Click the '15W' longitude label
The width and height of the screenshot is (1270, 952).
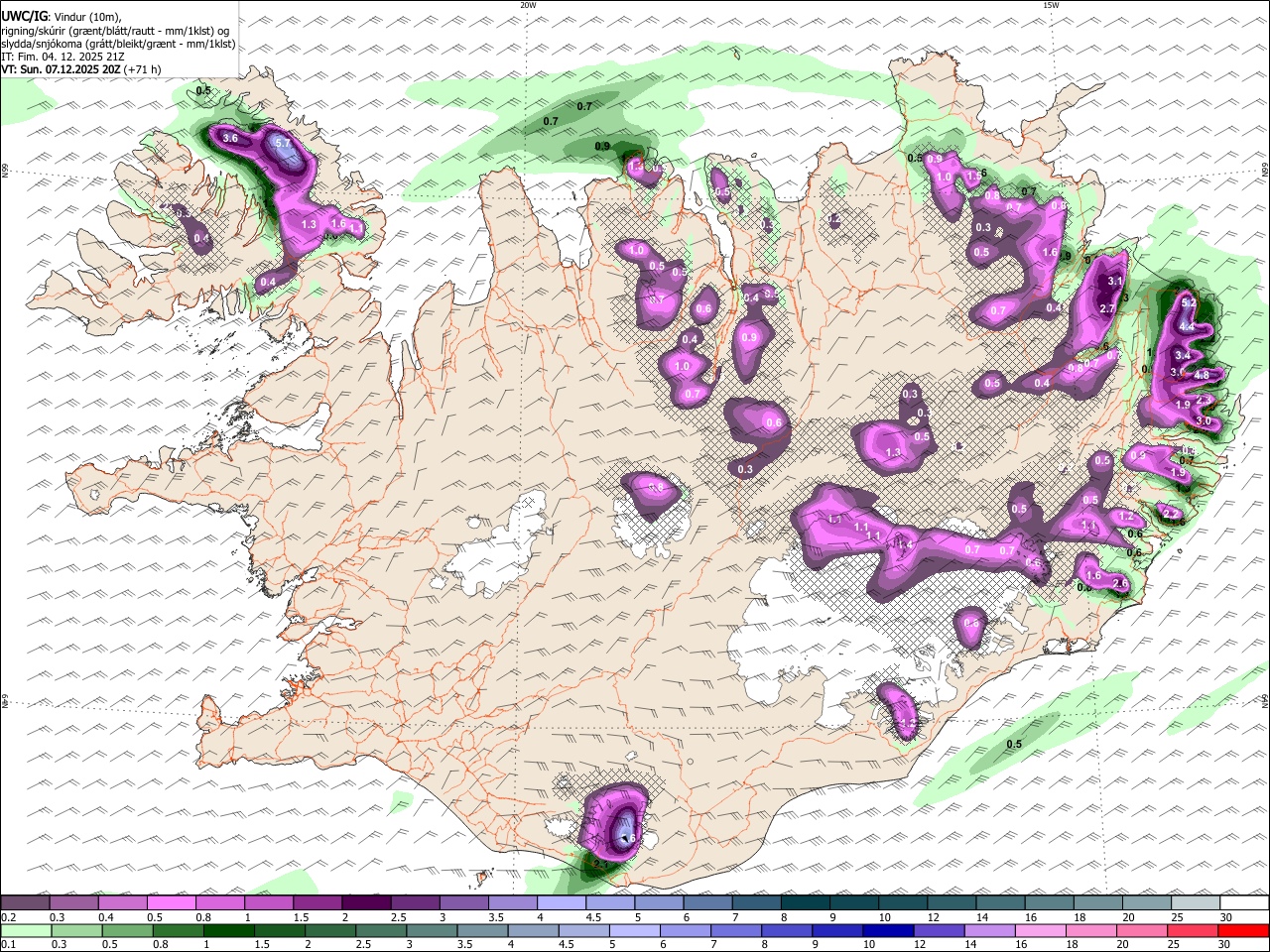1051,5
